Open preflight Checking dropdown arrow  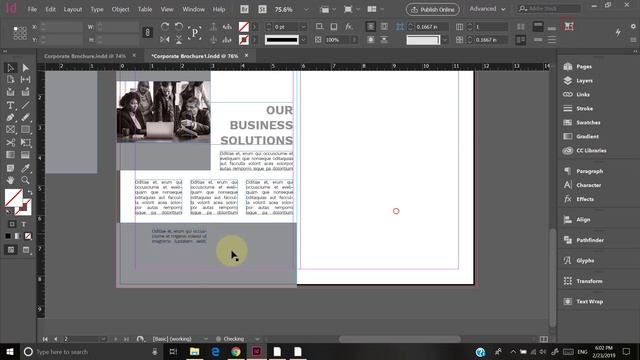point(257,339)
